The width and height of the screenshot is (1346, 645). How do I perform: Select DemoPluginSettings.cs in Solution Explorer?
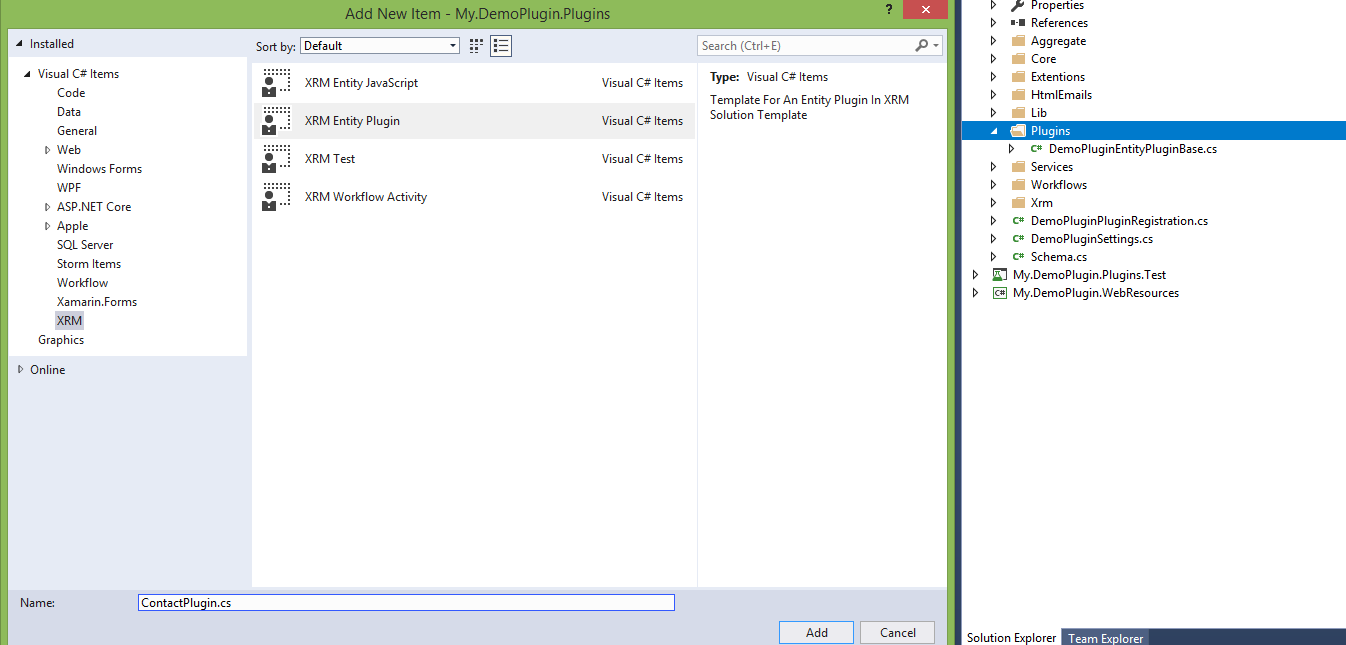pyautogui.click(x=1091, y=239)
